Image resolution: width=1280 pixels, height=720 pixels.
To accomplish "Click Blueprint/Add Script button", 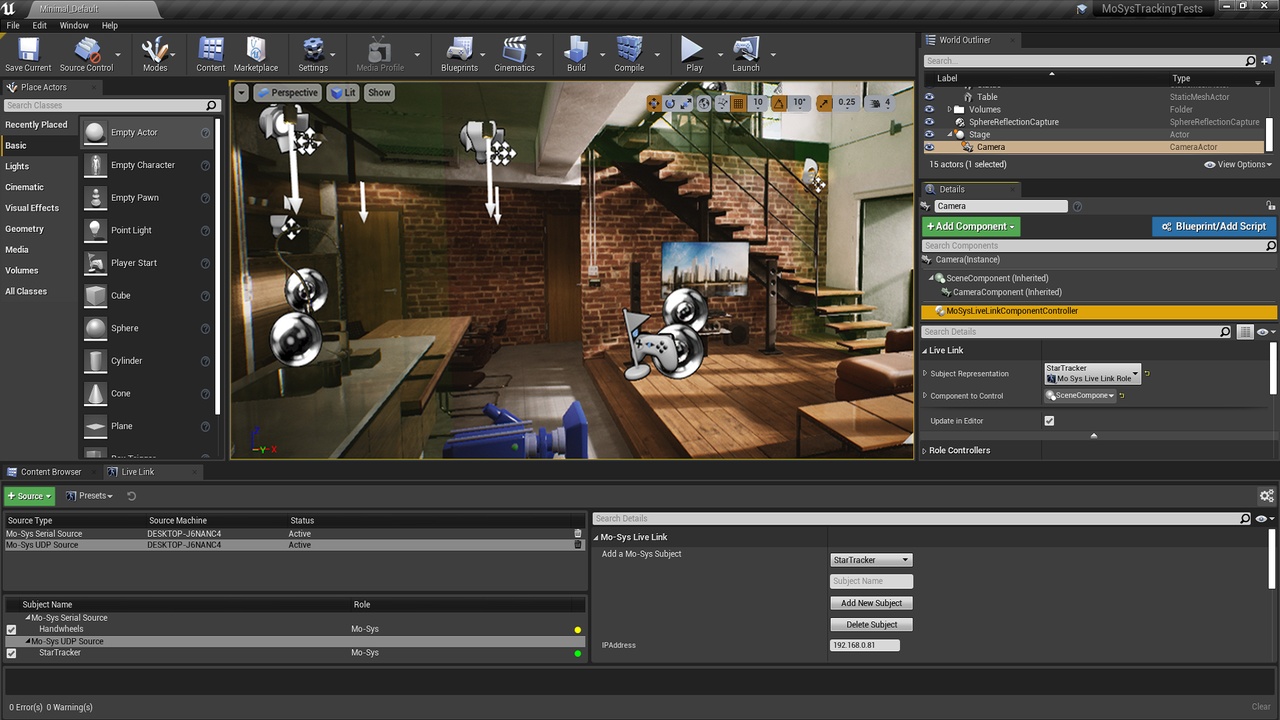I will [1214, 227].
